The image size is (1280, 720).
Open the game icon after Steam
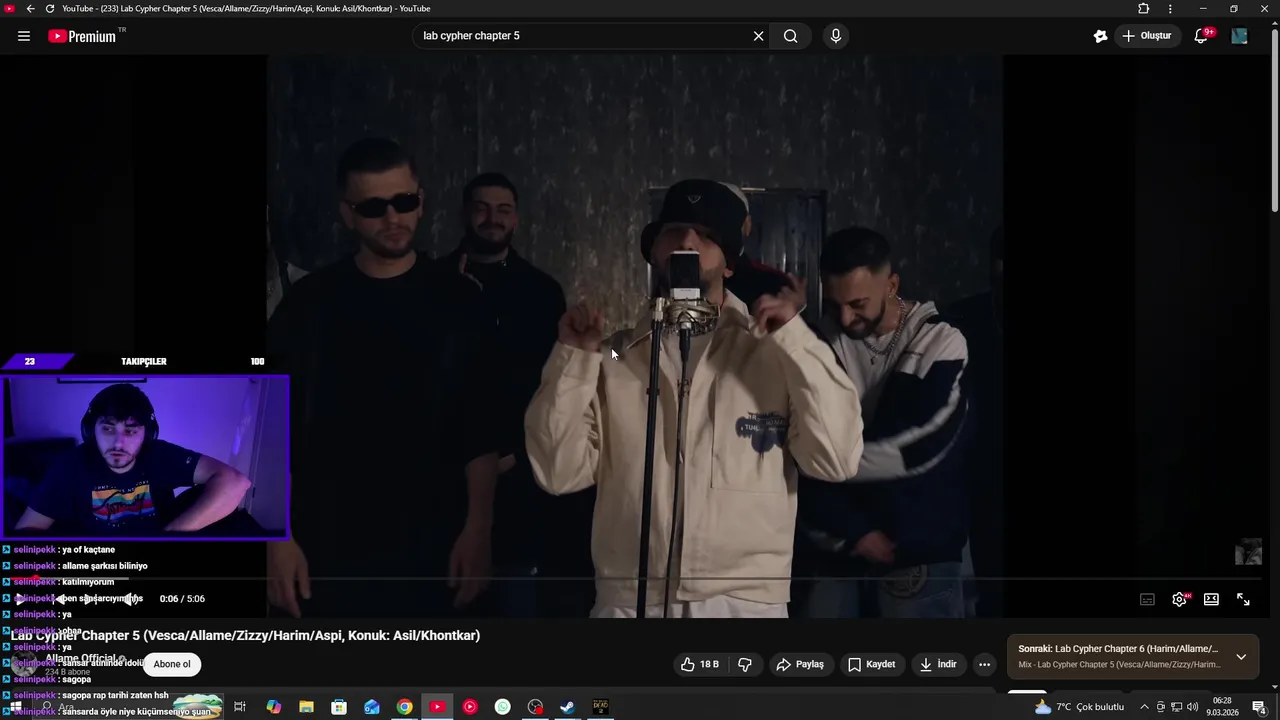600,707
